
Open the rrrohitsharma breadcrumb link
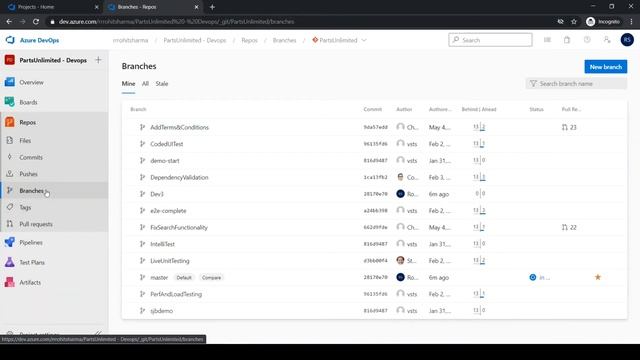click(131, 40)
